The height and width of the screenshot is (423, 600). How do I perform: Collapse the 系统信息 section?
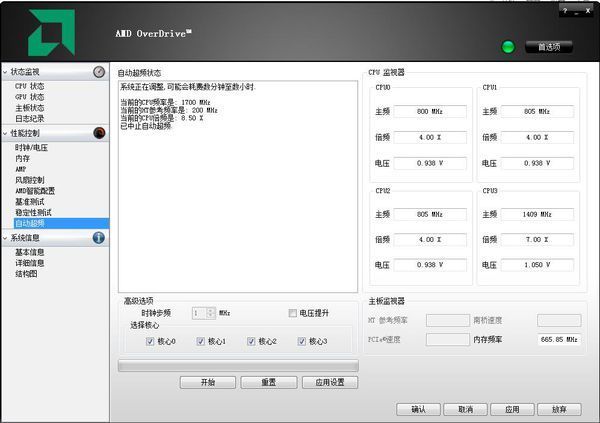5,238
